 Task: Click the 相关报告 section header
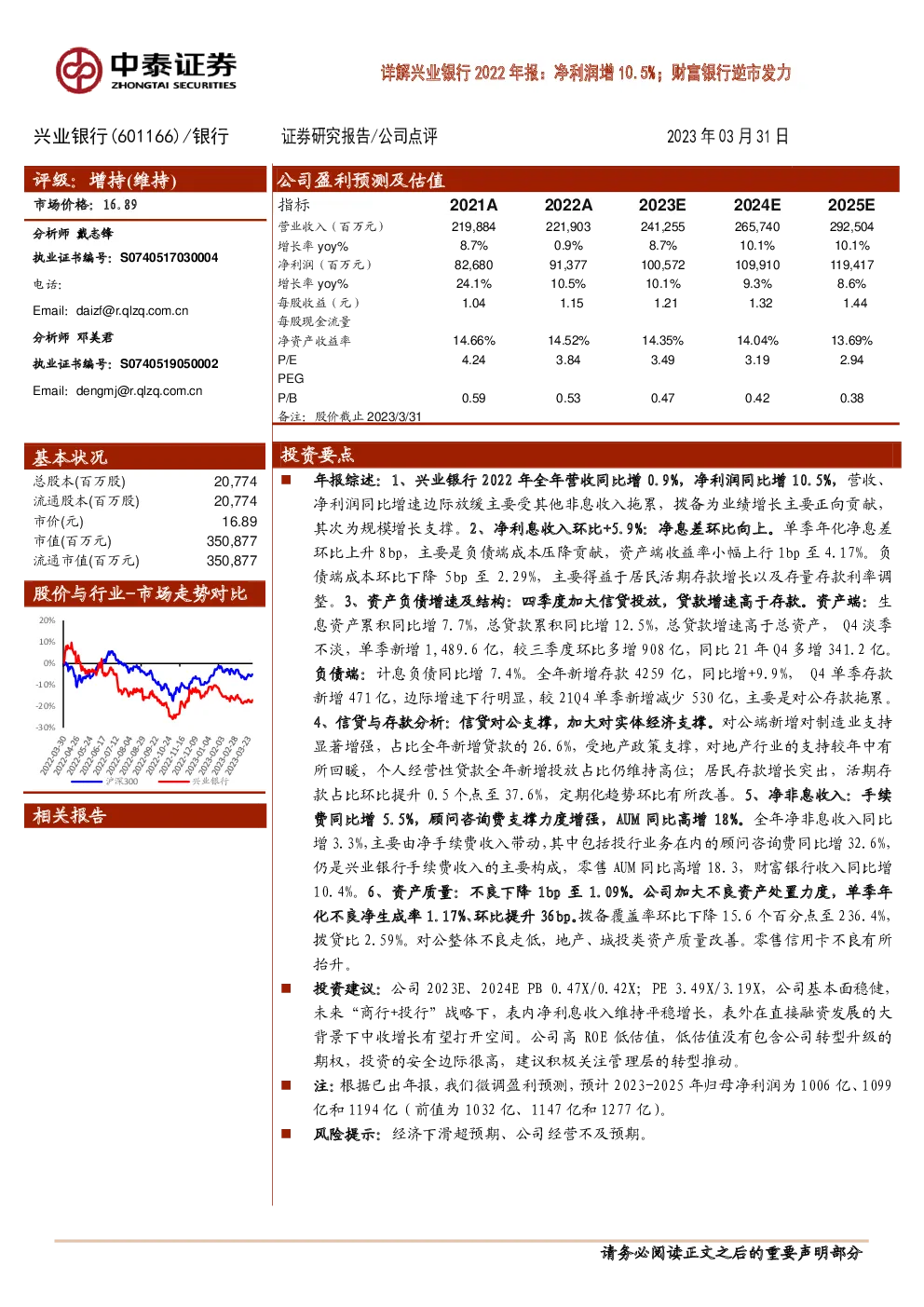(145, 815)
